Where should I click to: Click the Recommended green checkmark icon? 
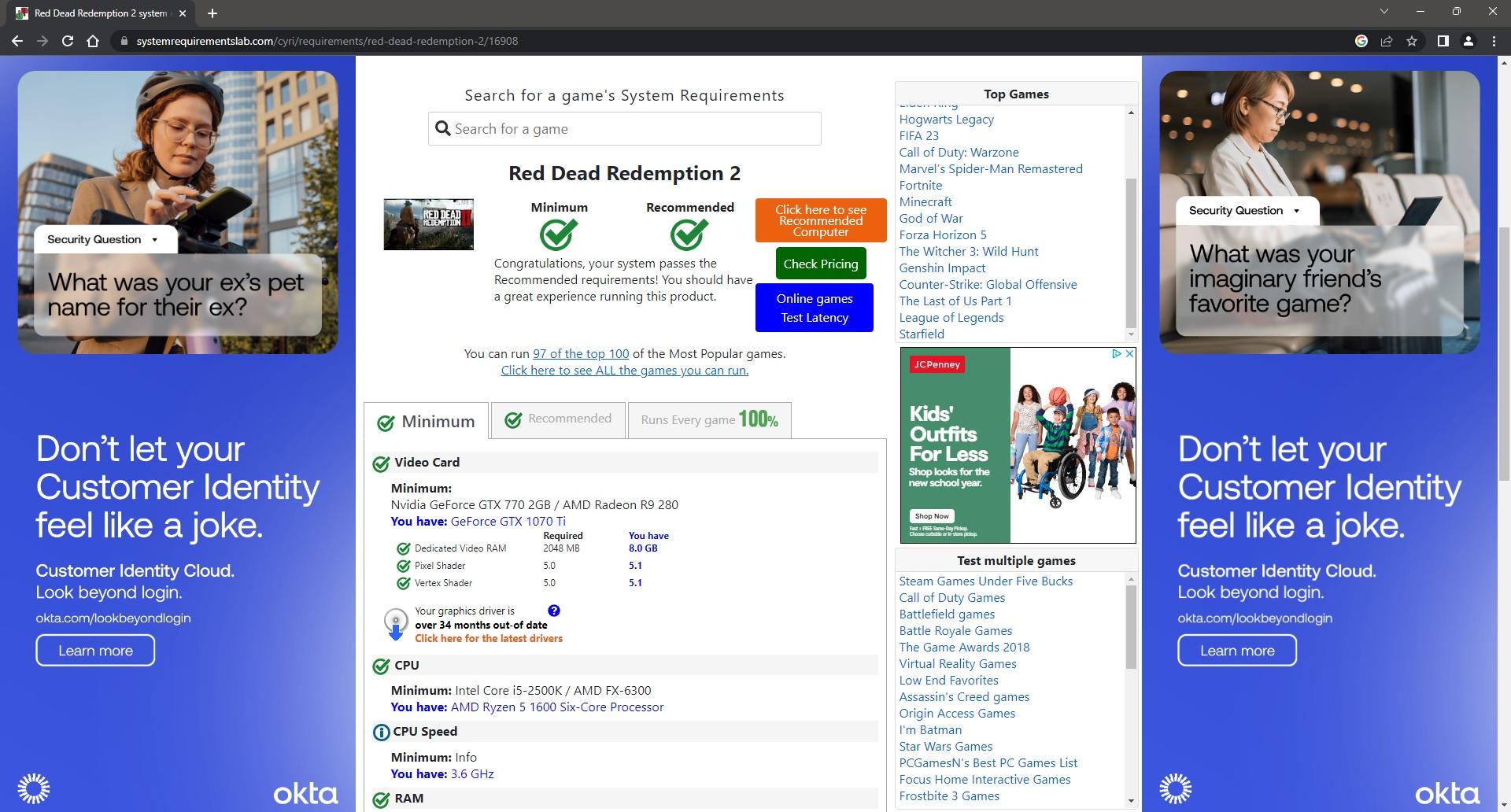pos(689,234)
